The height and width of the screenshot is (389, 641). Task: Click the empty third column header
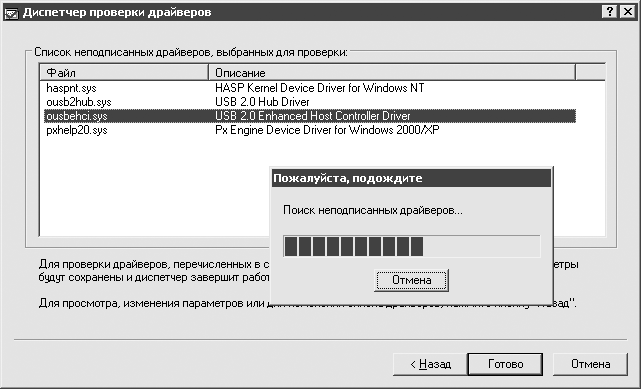[590, 73]
